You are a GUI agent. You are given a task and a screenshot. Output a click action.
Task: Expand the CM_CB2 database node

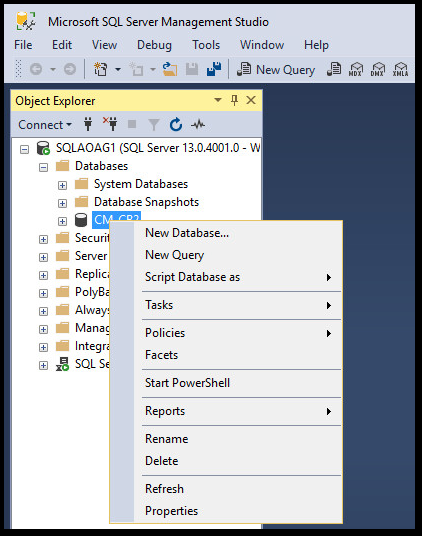[62, 221]
